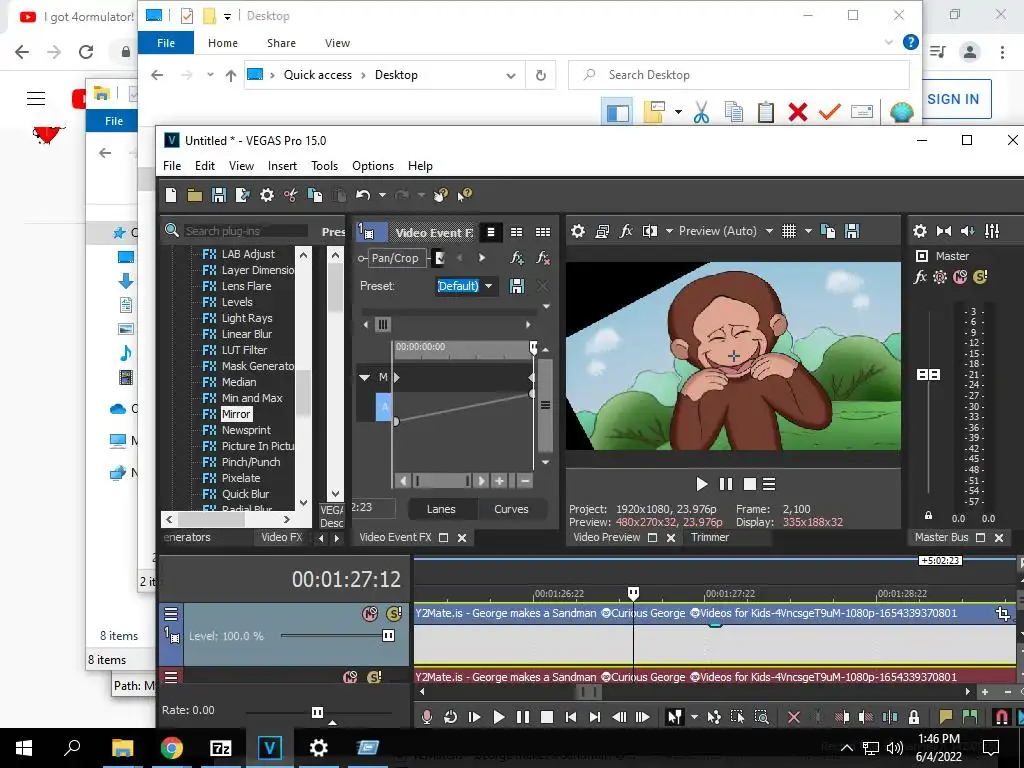Open the undo history dropdown arrow
Image resolution: width=1024 pixels, height=768 pixels.
[x=382, y=195]
